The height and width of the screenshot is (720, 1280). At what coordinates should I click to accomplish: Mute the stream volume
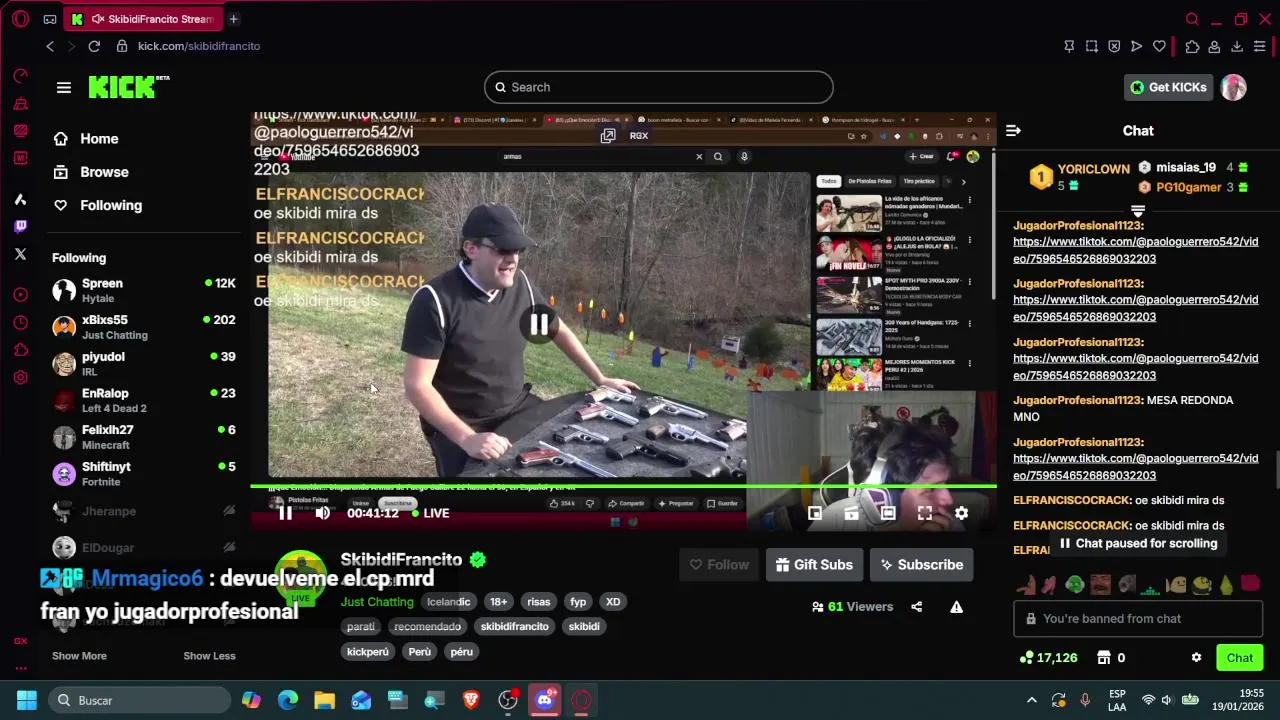pos(322,513)
